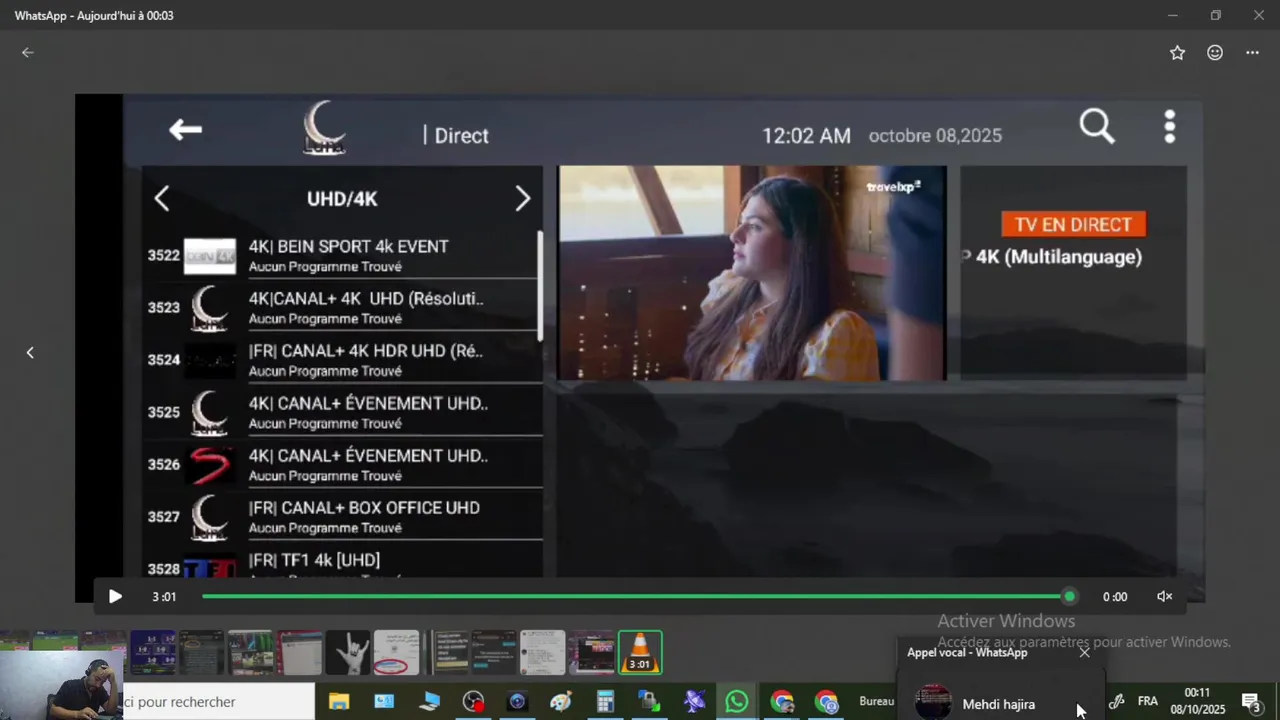Viewport: 1280px width, 720px height.
Task: Open the OBS Studio taskbar icon
Action: tap(473, 702)
